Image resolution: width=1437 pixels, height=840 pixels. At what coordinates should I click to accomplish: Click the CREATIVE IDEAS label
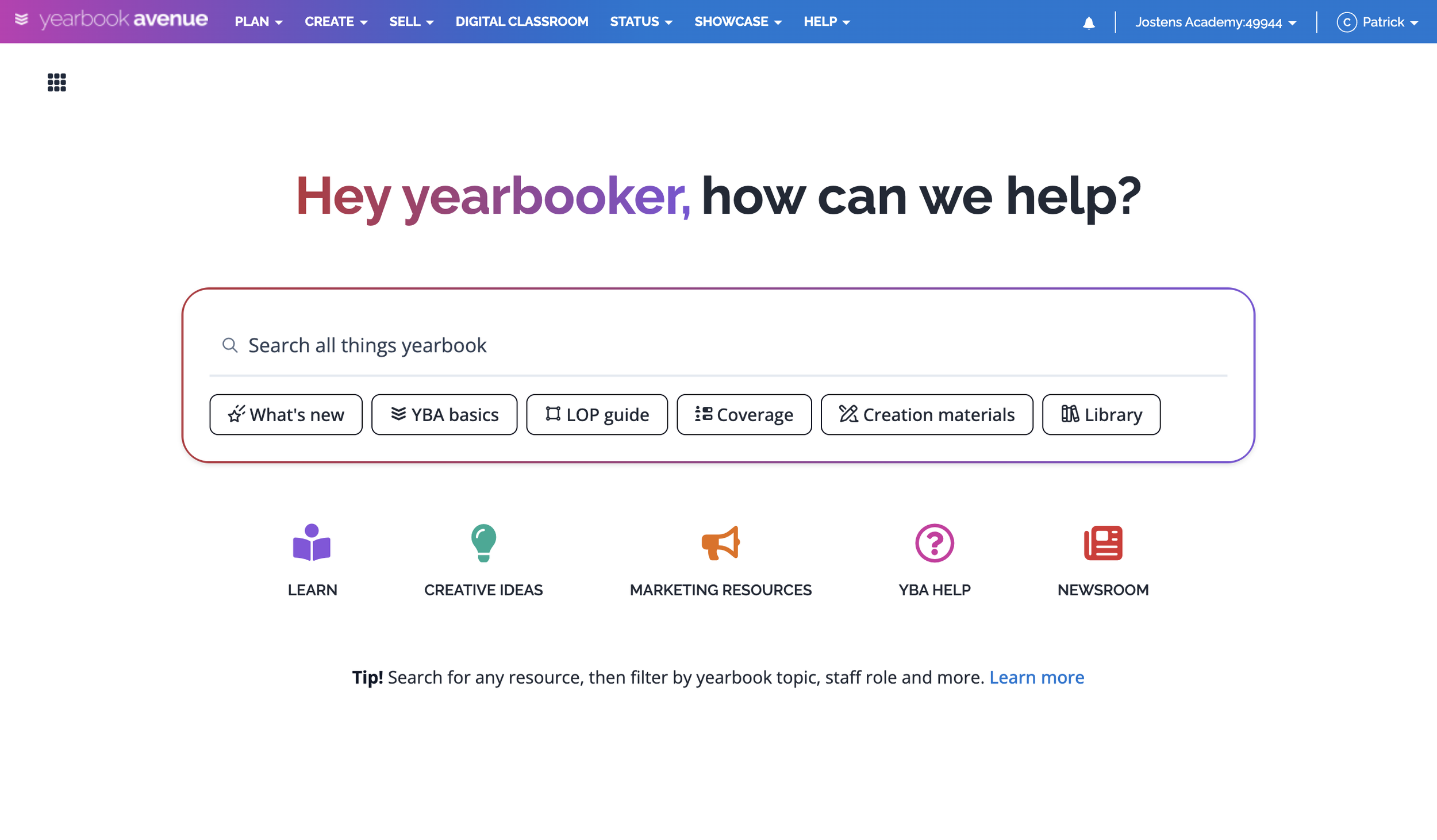click(x=483, y=589)
